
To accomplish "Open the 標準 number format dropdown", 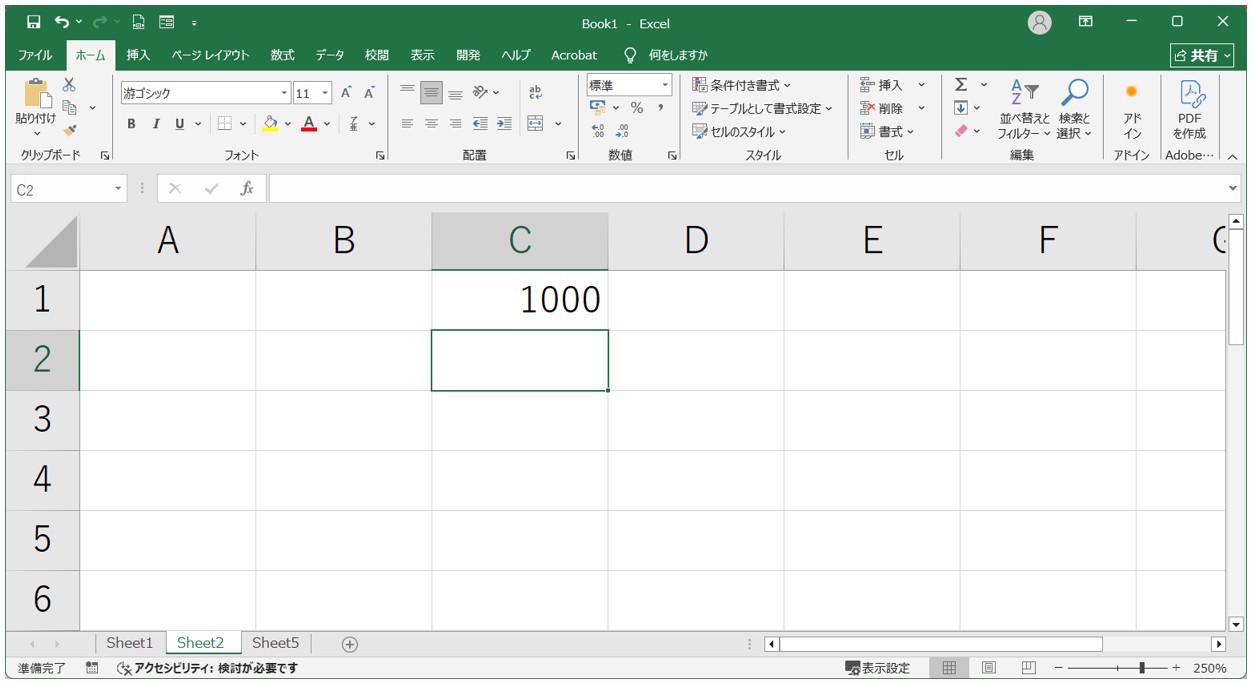I will click(x=665, y=86).
